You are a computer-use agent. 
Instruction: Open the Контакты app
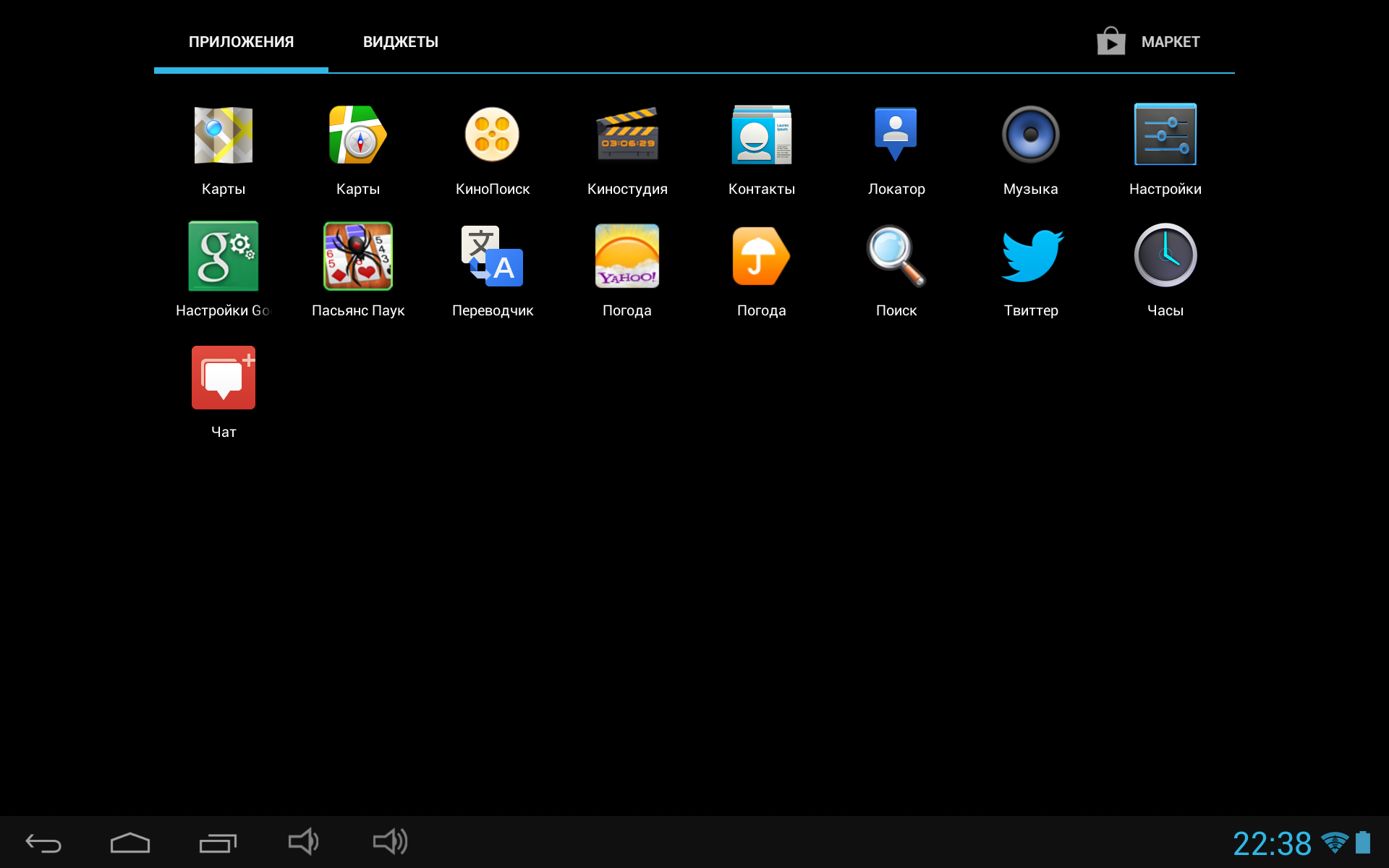click(761, 135)
